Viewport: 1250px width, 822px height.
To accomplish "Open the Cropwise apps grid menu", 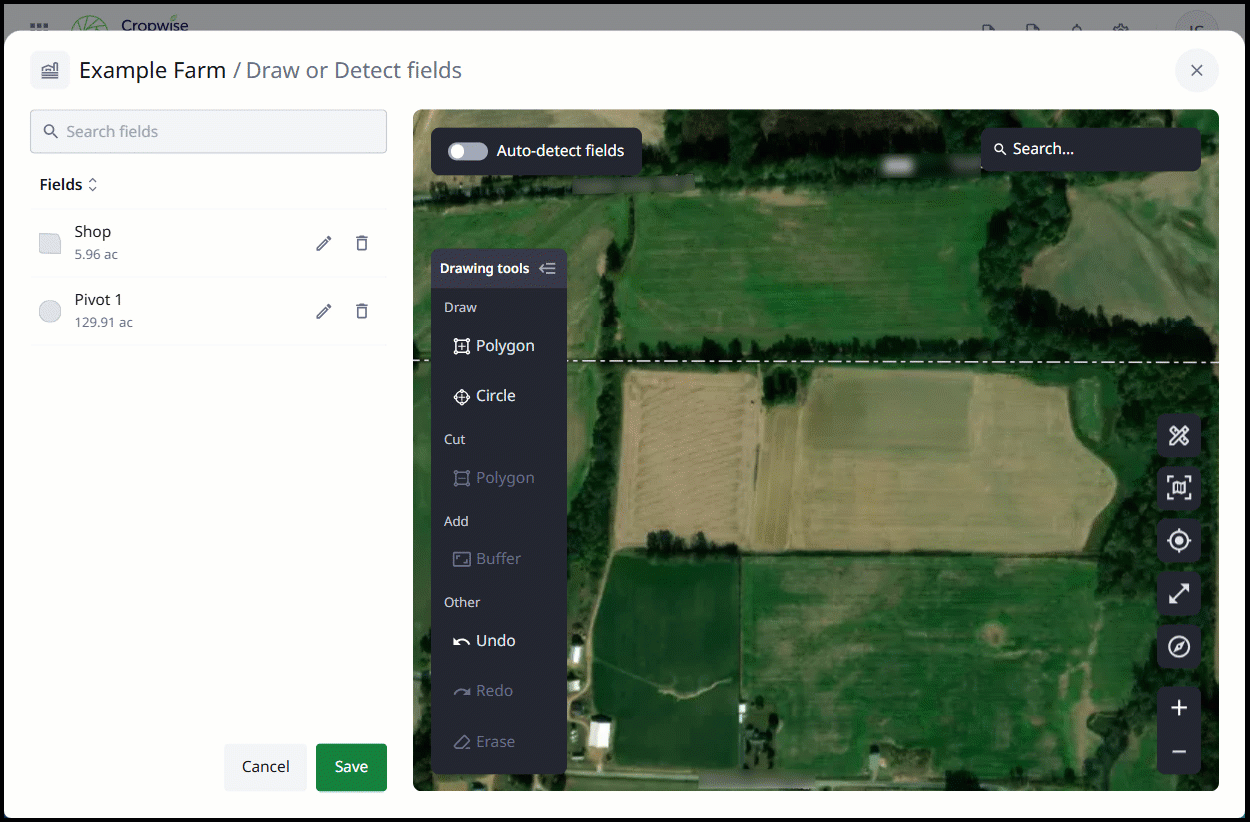I will pyautogui.click(x=38, y=27).
